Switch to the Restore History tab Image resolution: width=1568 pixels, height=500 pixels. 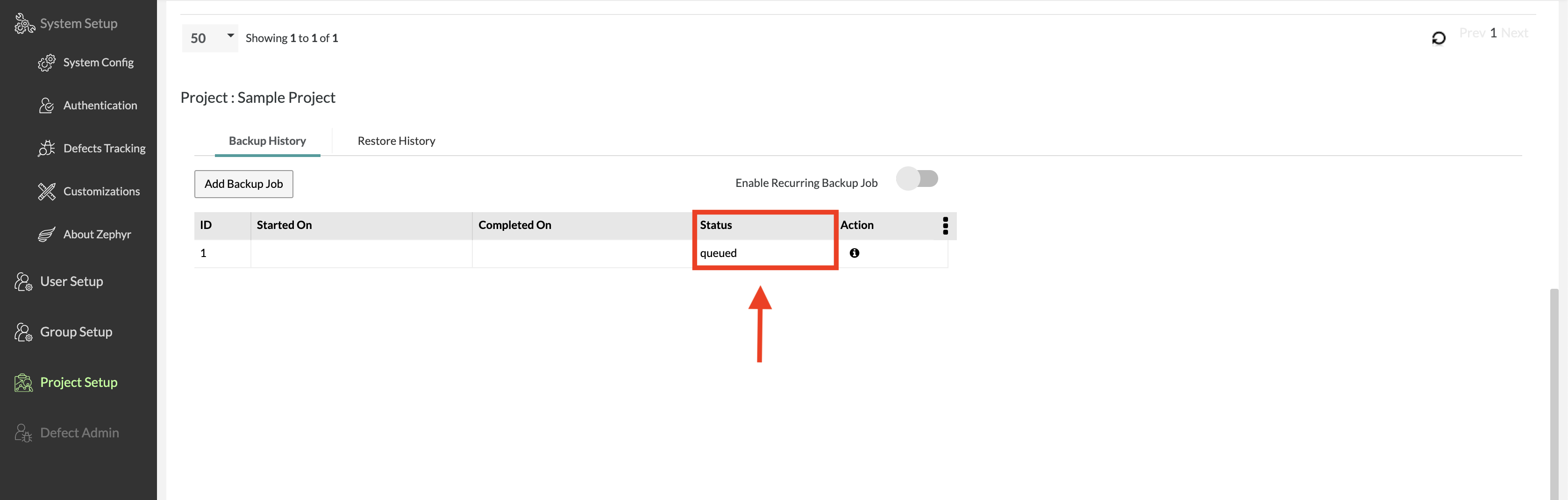[x=396, y=141]
